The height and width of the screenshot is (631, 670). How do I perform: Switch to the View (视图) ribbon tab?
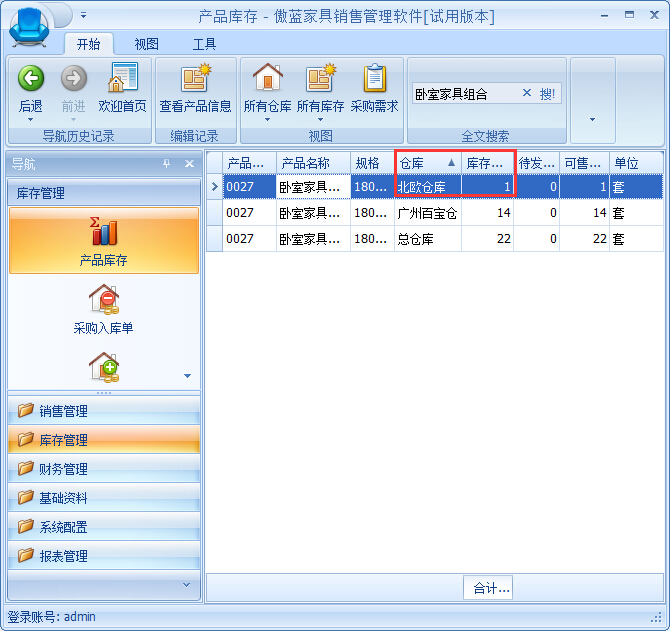coord(146,44)
